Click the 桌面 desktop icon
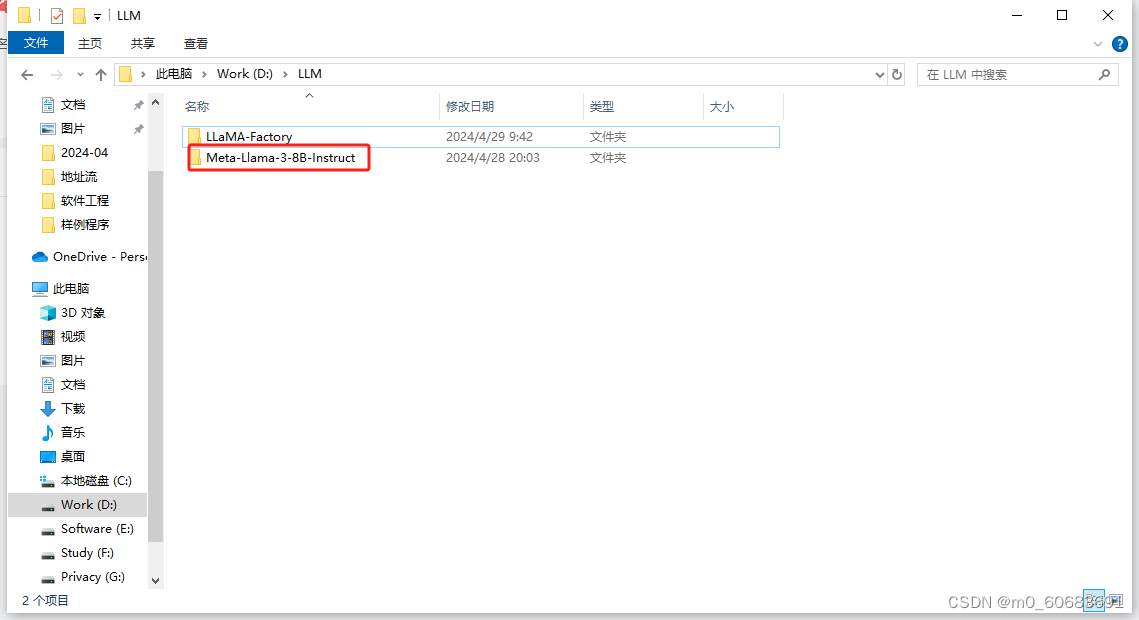 (48, 457)
